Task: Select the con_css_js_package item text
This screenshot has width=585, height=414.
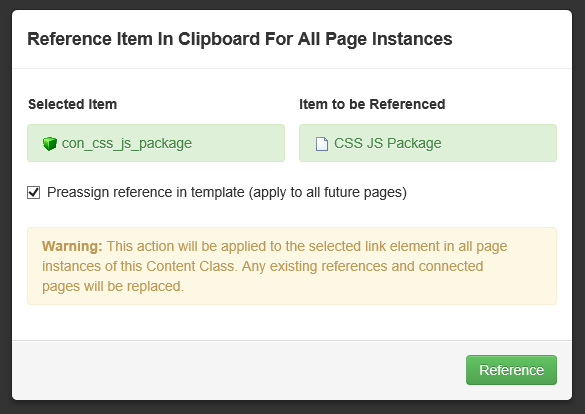Action: pos(127,143)
